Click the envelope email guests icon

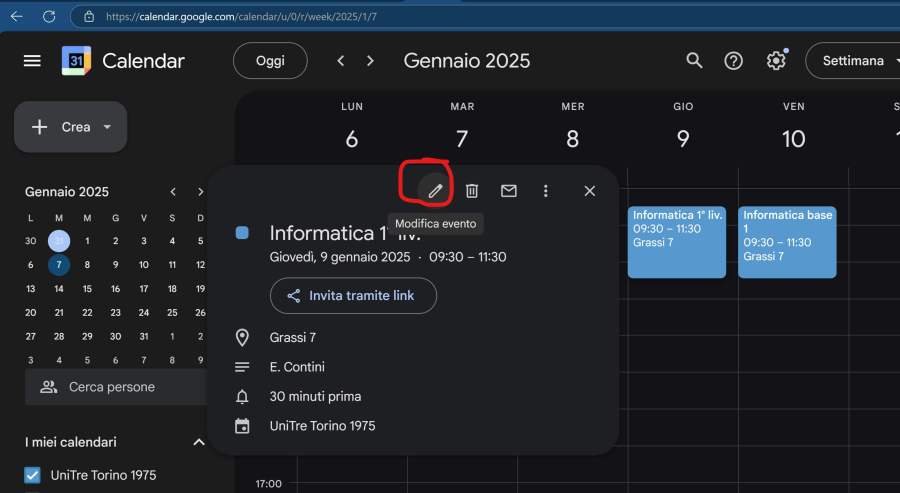(x=509, y=191)
